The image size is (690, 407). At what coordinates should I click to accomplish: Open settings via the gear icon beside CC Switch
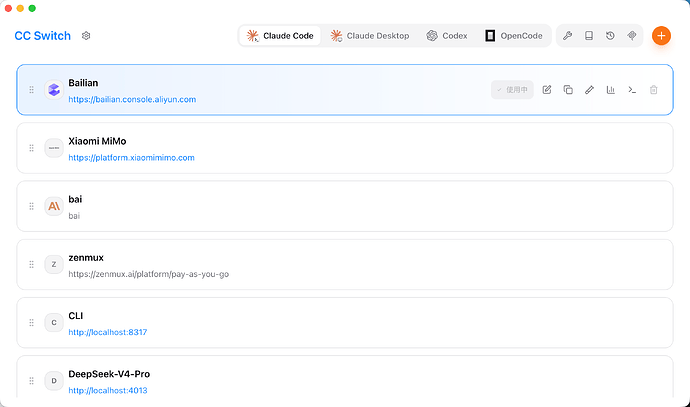tap(86, 36)
